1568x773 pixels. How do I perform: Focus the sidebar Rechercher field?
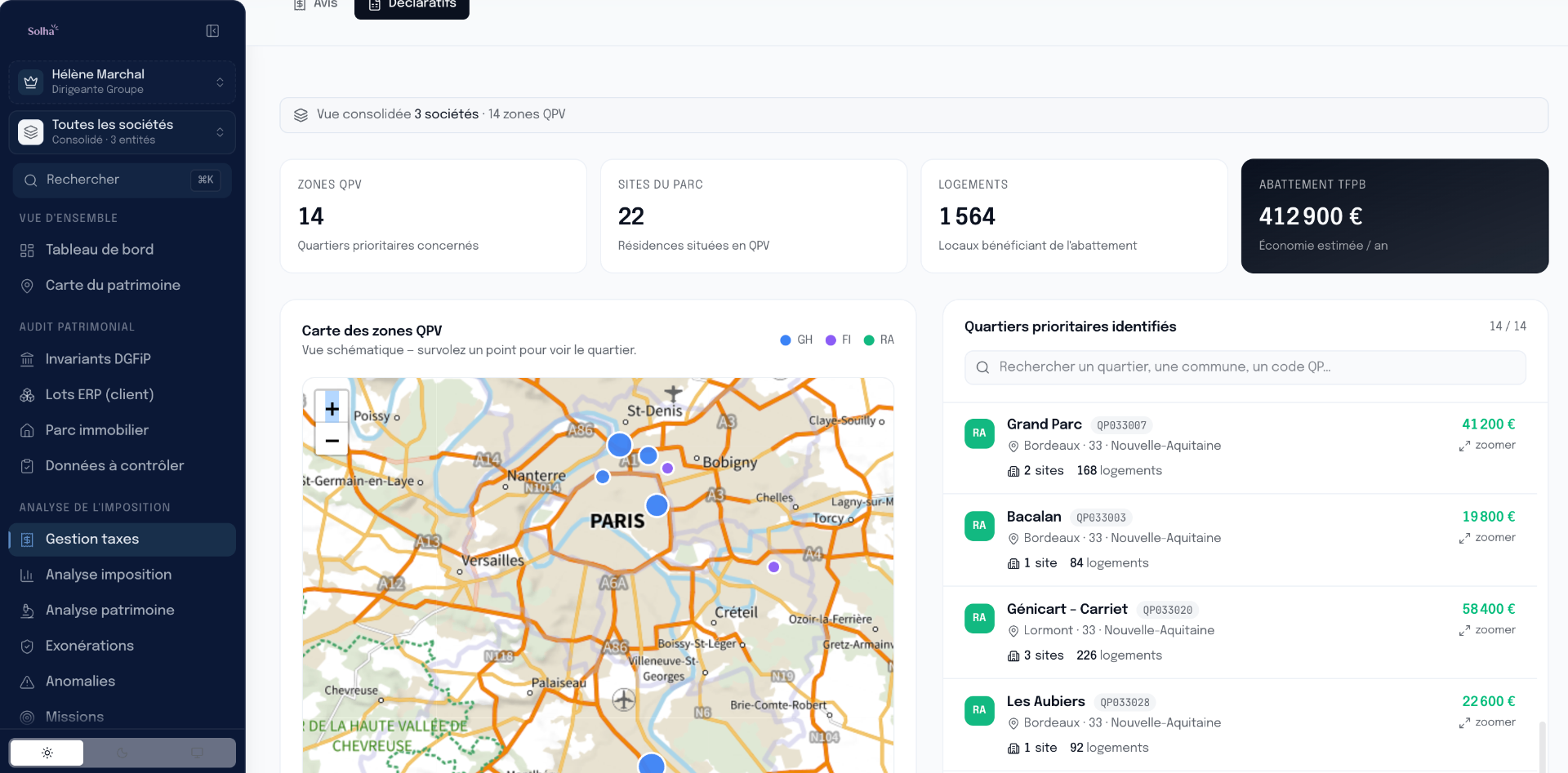point(122,180)
